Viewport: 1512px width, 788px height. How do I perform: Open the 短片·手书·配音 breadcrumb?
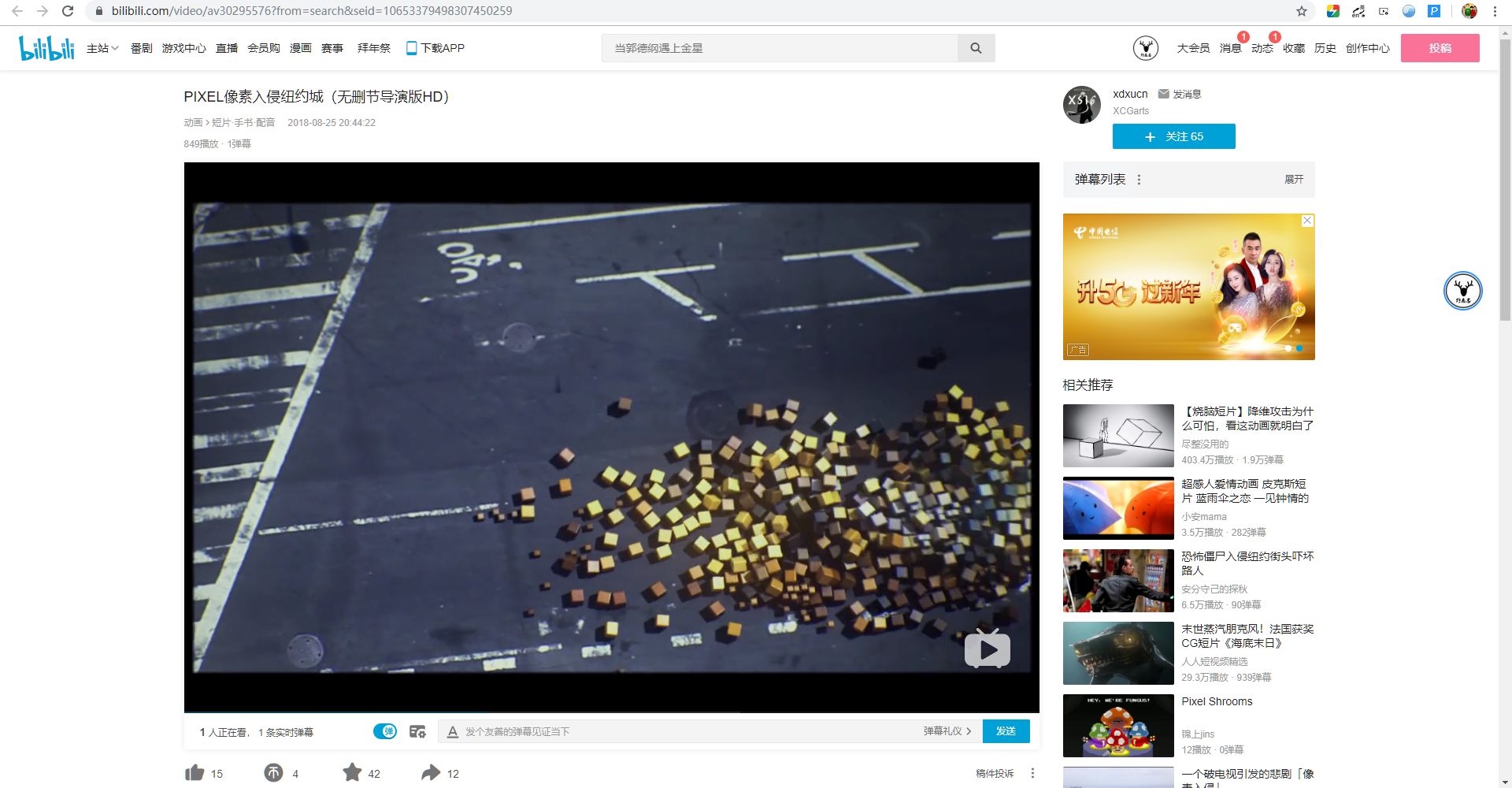coord(243,123)
